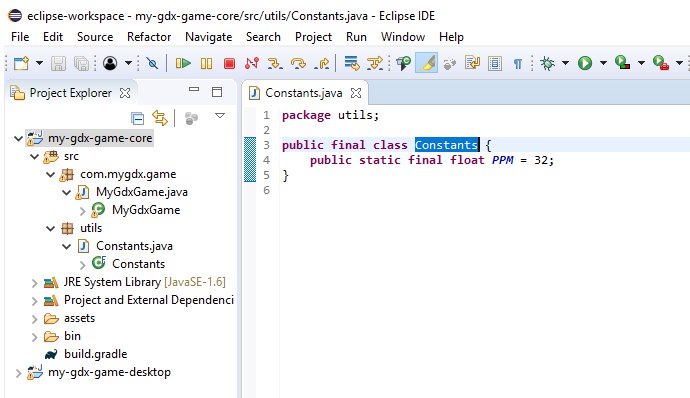Select the Project Explorer tab

70,93
